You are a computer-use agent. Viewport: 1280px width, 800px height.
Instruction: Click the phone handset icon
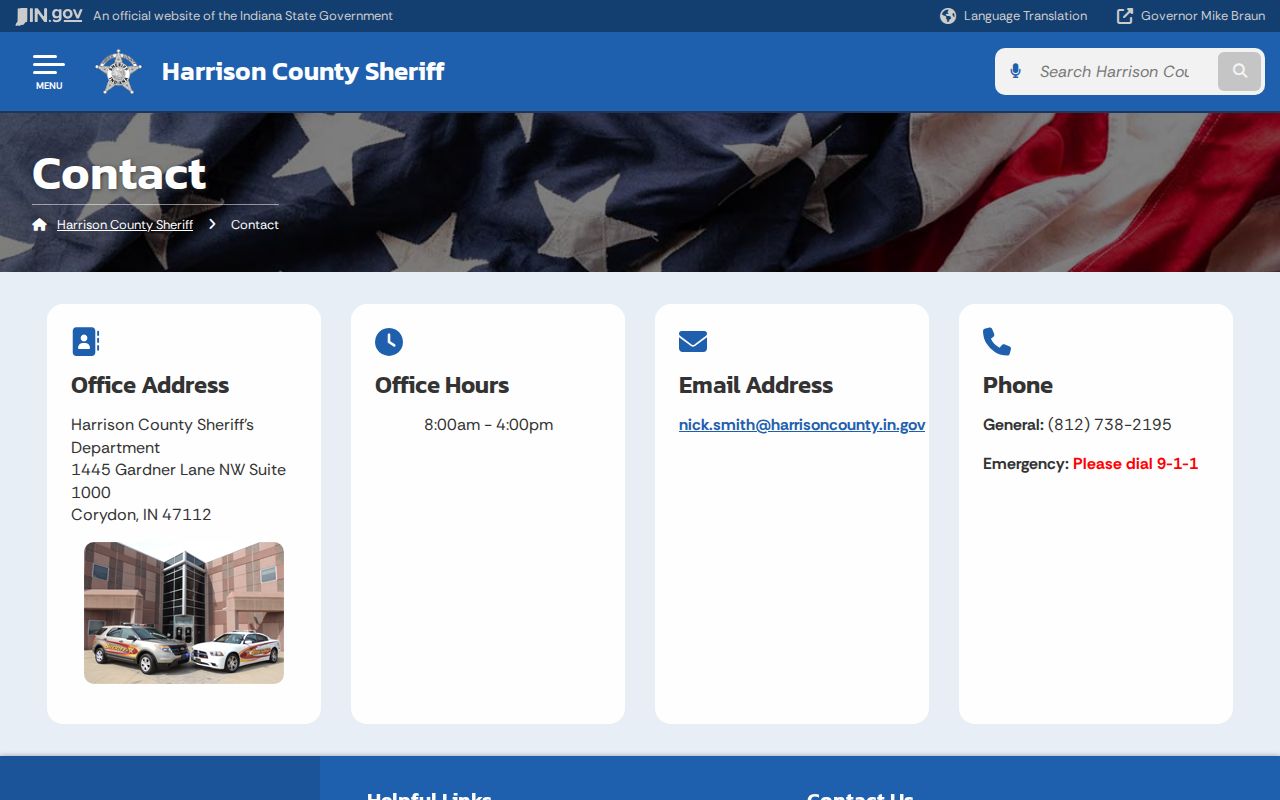click(997, 342)
